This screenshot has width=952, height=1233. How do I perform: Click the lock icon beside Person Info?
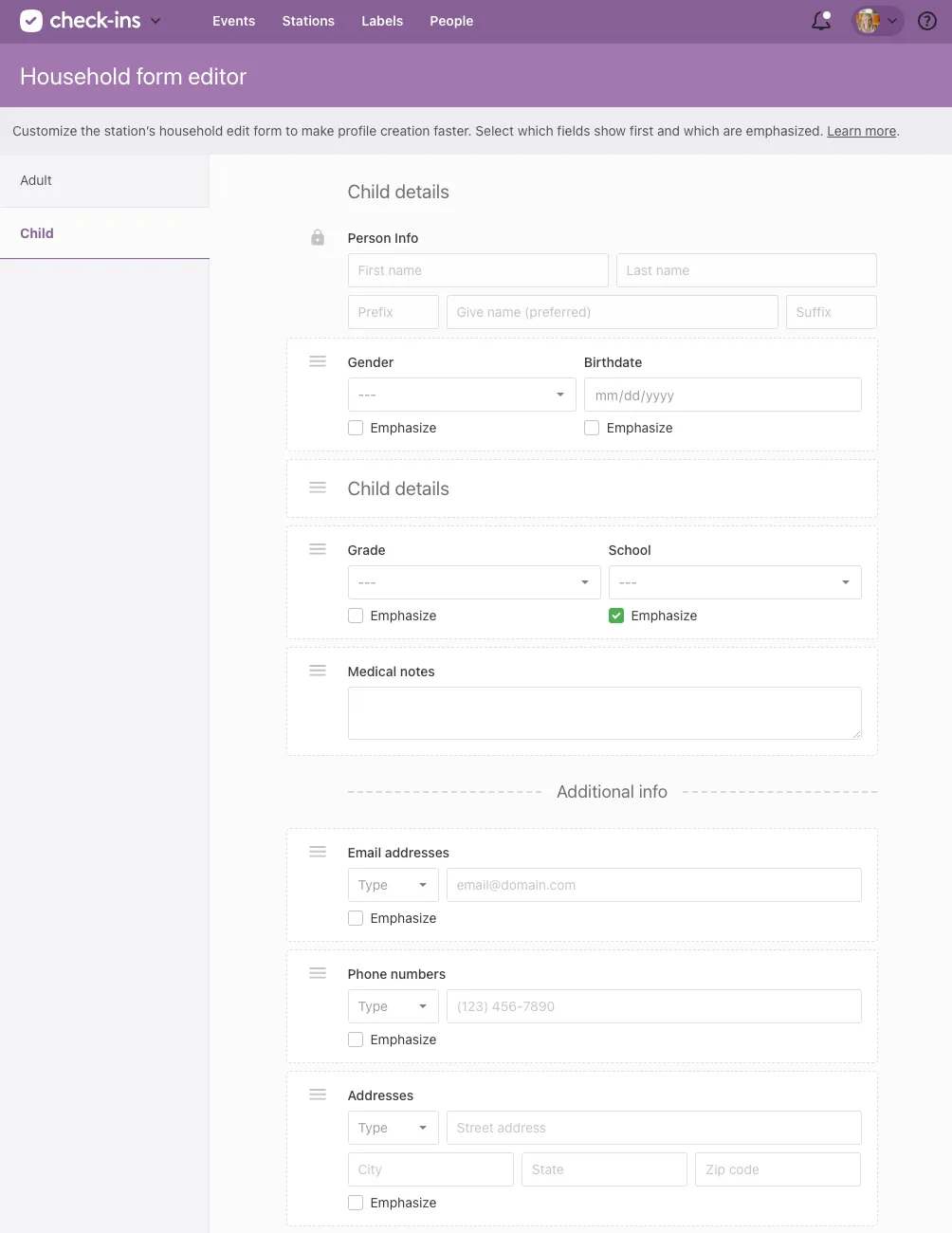(x=318, y=237)
